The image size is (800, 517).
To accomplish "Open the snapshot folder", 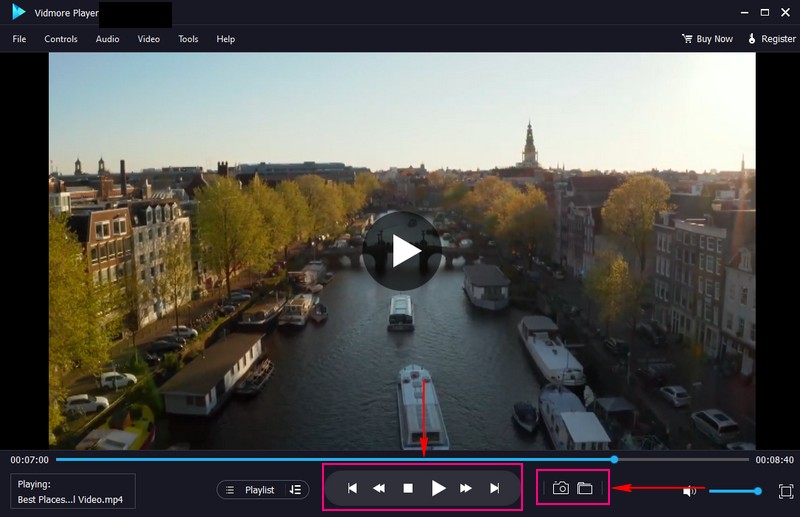I will pyautogui.click(x=585, y=489).
